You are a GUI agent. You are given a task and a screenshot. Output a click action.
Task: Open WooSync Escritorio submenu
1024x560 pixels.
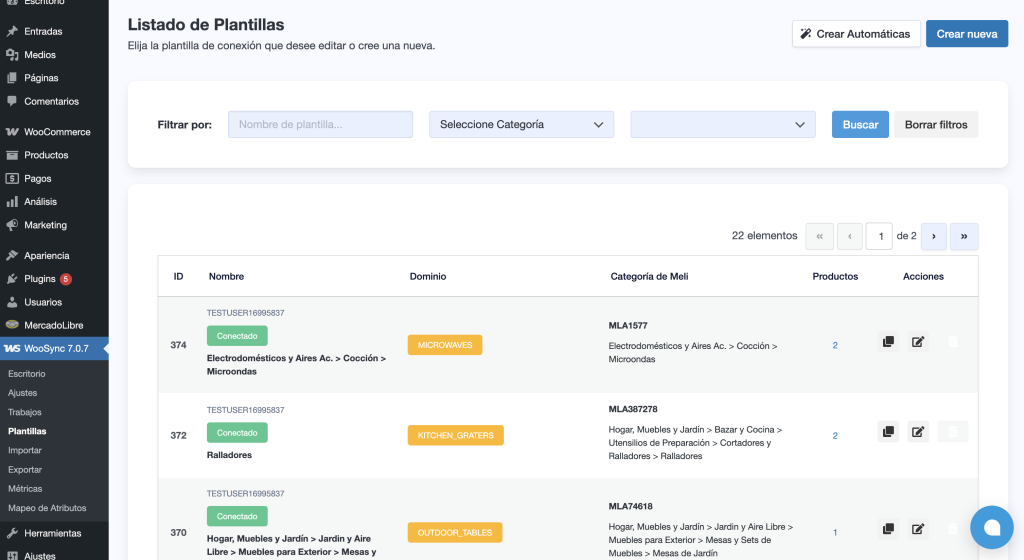tap(27, 374)
